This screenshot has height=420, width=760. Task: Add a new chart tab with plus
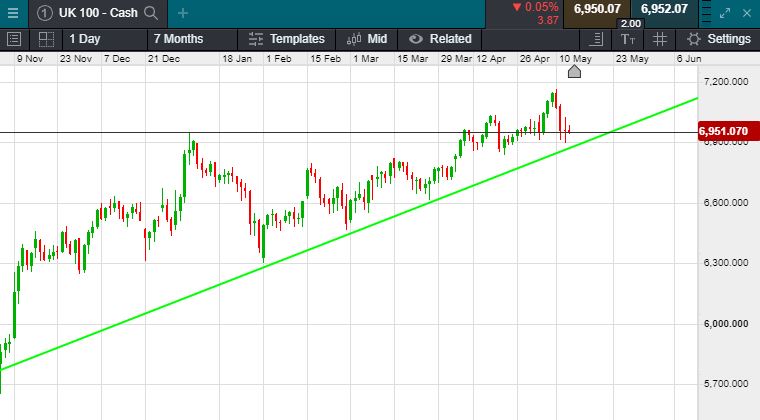tap(182, 13)
